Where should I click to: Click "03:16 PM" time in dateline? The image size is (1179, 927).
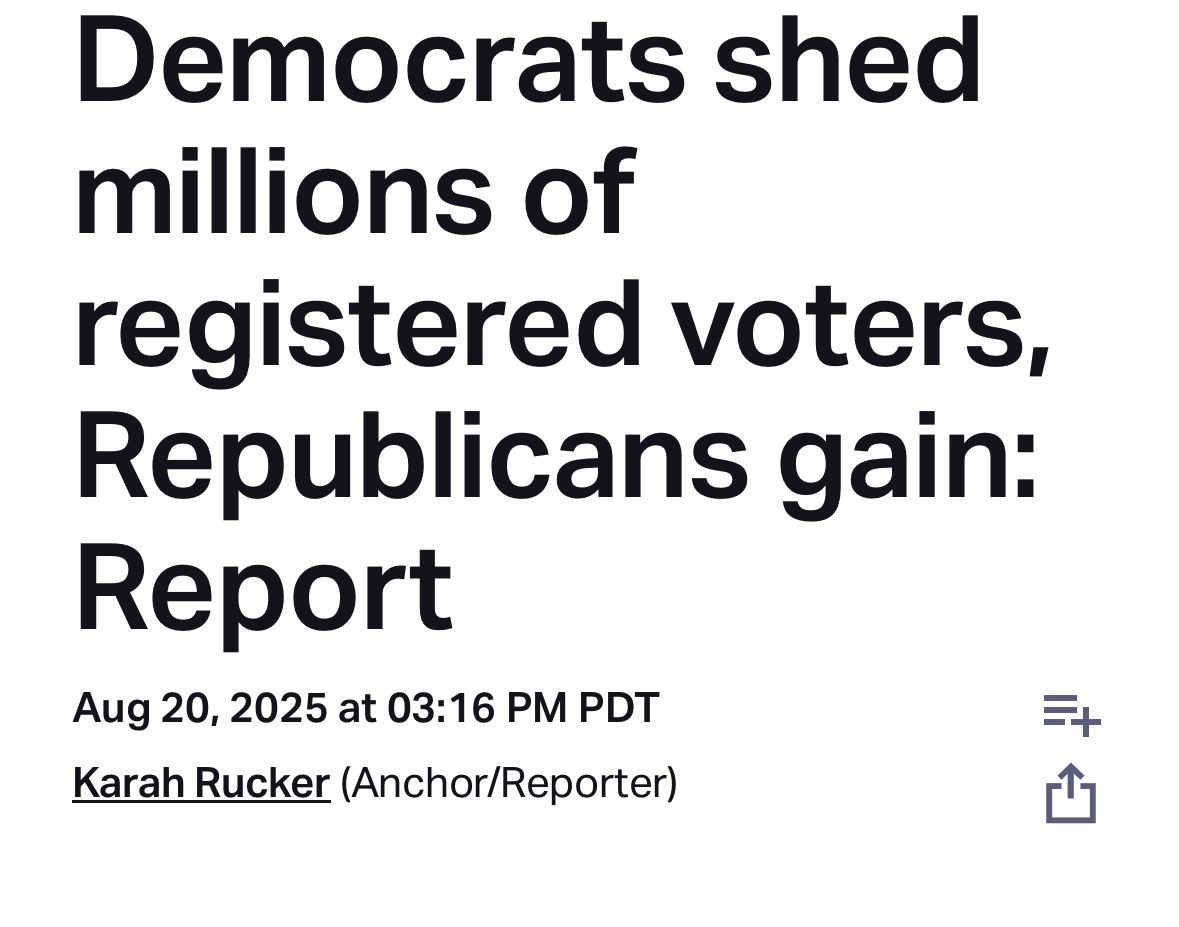point(477,708)
